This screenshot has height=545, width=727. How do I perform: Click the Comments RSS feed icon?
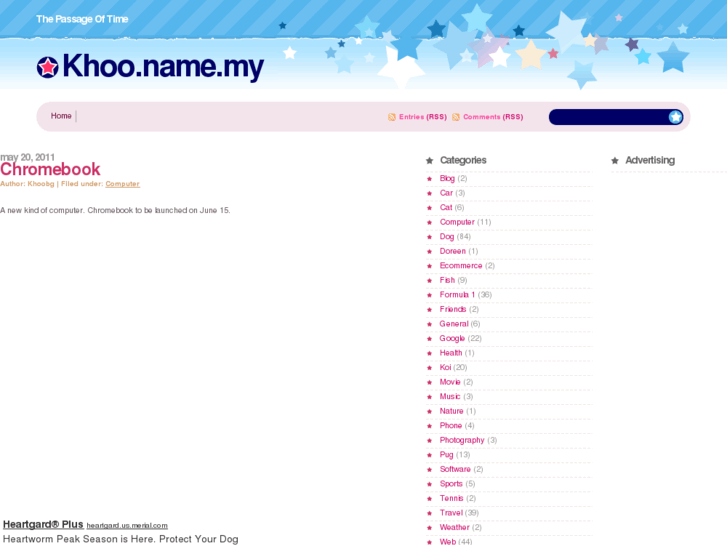coord(456,117)
